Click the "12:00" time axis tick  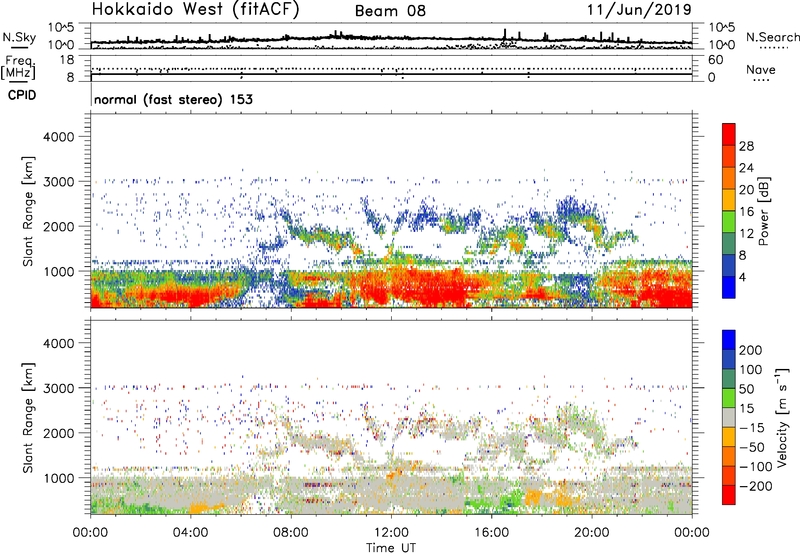[x=391, y=533]
